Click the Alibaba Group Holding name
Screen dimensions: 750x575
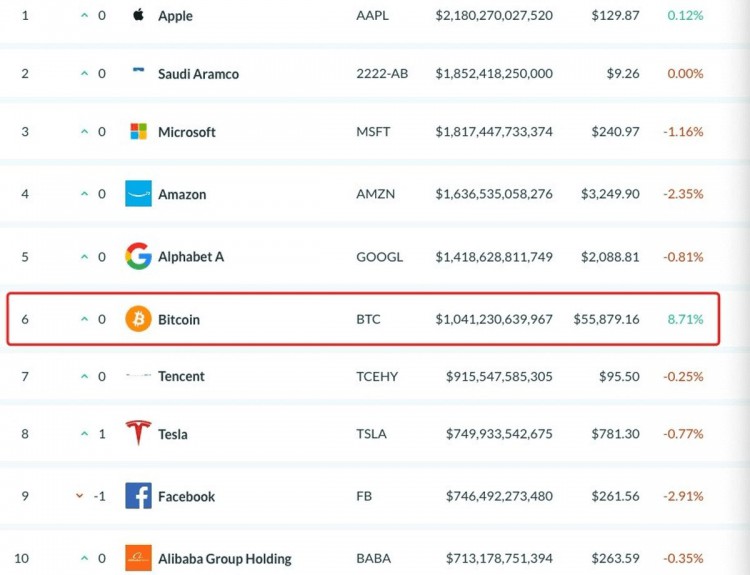pyautogui.click(x=224, y=559)
